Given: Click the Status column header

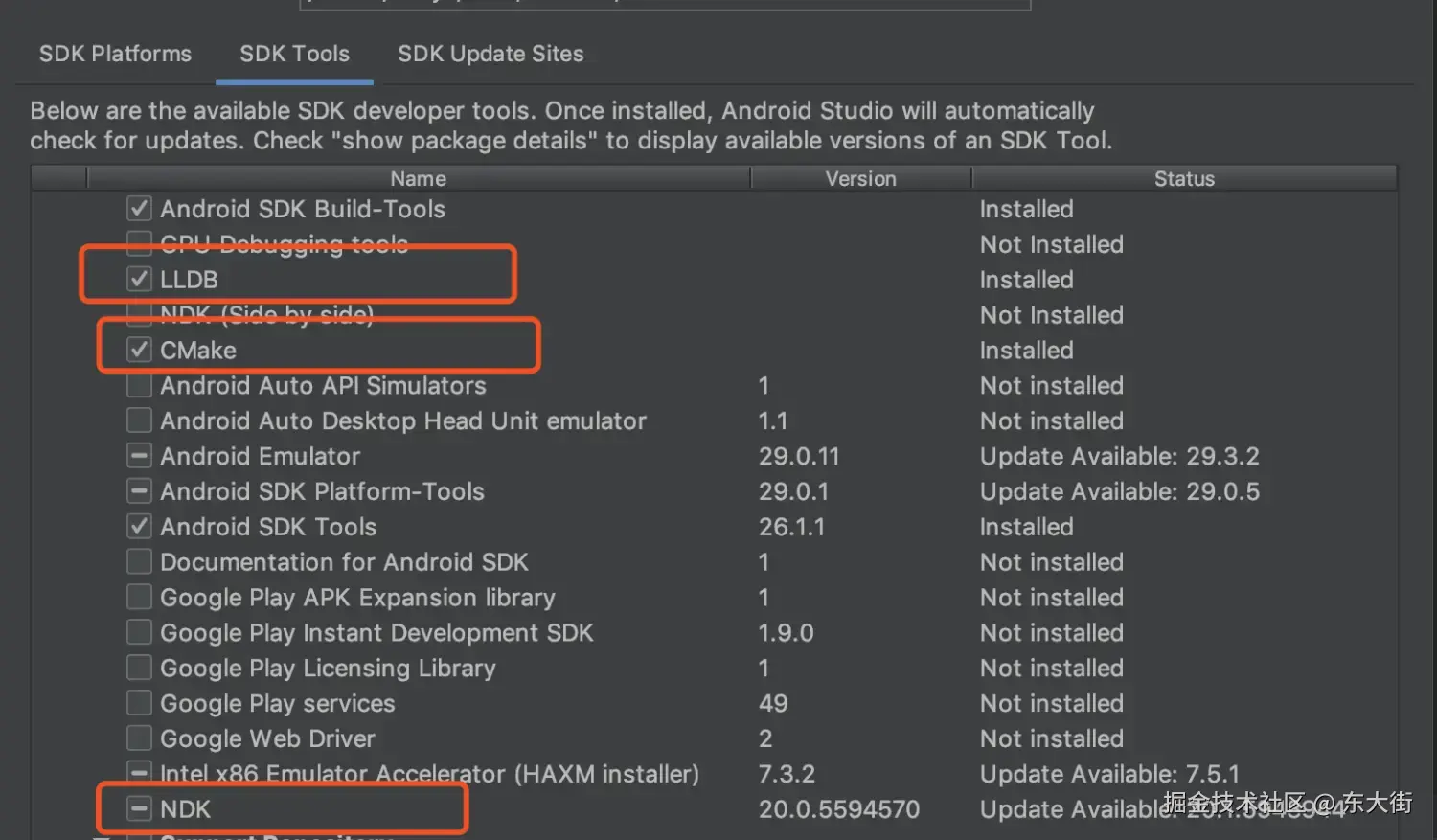Looking at the screenshot, I should pyautogui.click(x=1184, y=179).
